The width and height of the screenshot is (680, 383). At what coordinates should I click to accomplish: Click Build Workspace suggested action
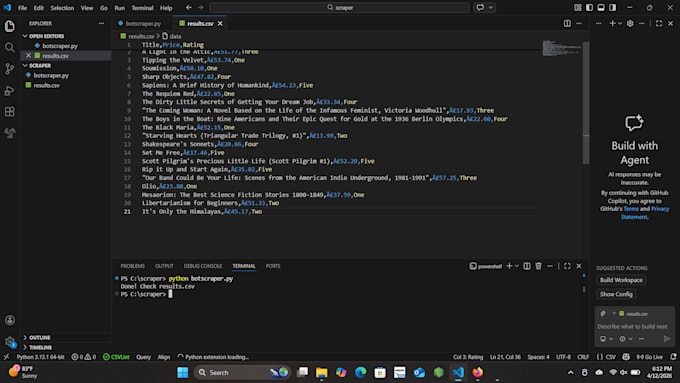pyautogui.click(x=621, y=280)
